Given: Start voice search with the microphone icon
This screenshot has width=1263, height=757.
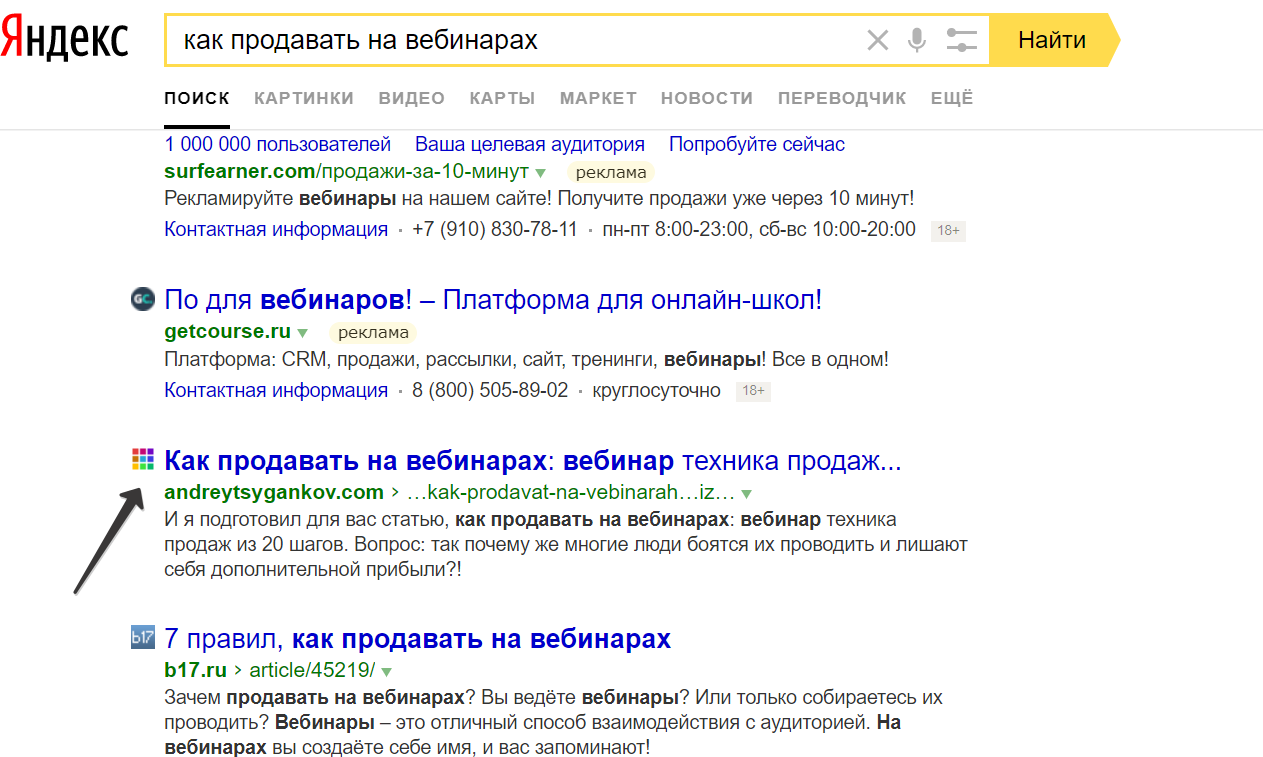Looking at the screenshot, I should [x=916, y=40].
